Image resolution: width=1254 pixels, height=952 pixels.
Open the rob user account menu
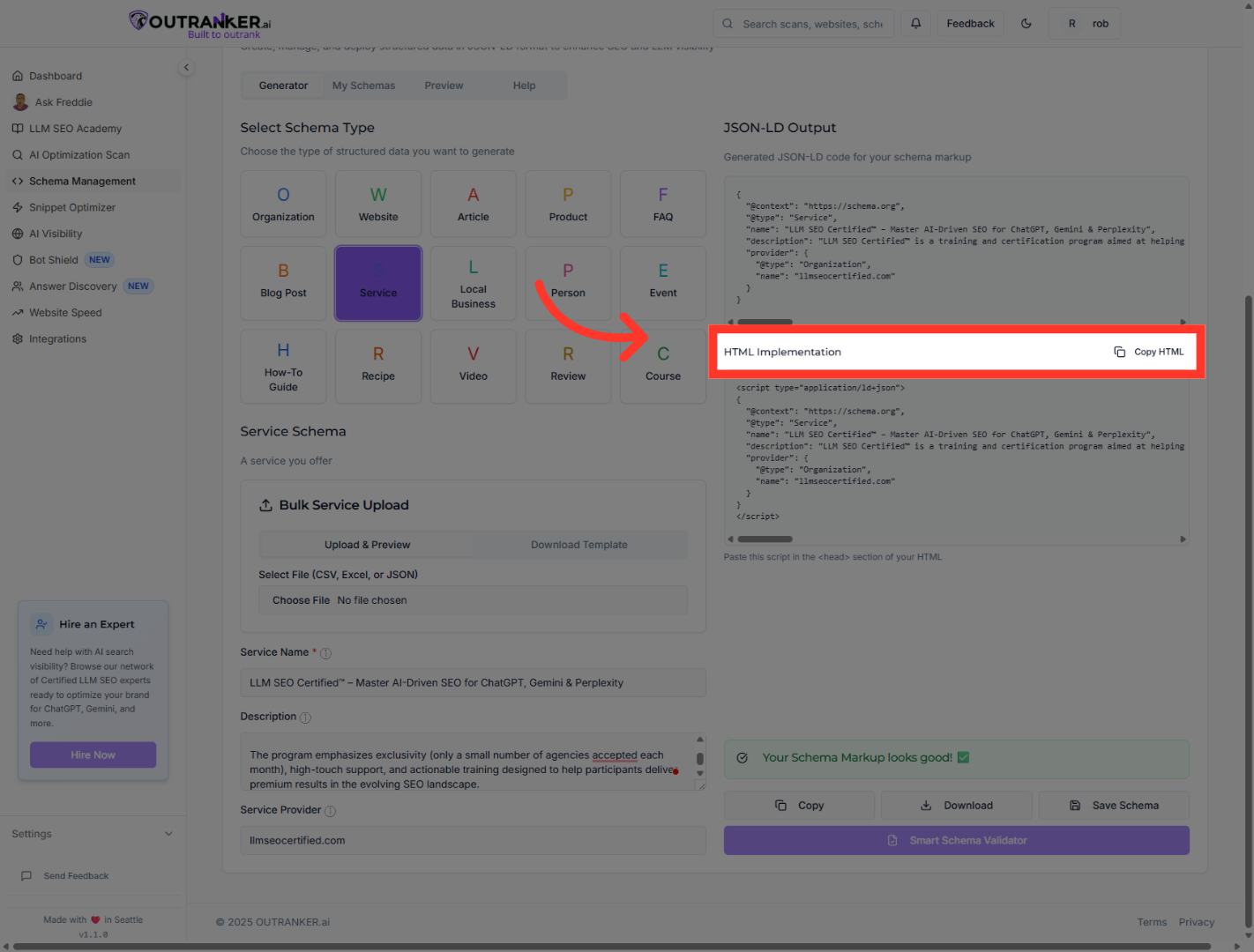[1085, 24]
